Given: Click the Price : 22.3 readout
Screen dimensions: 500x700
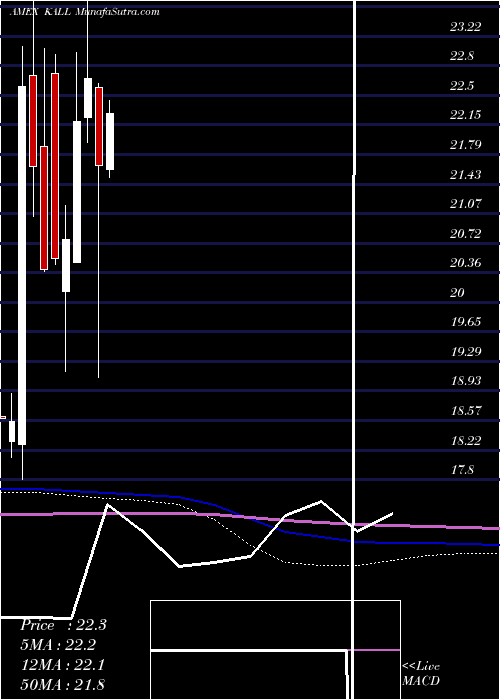Looking at the screenshot, I should tap(63, 625).
